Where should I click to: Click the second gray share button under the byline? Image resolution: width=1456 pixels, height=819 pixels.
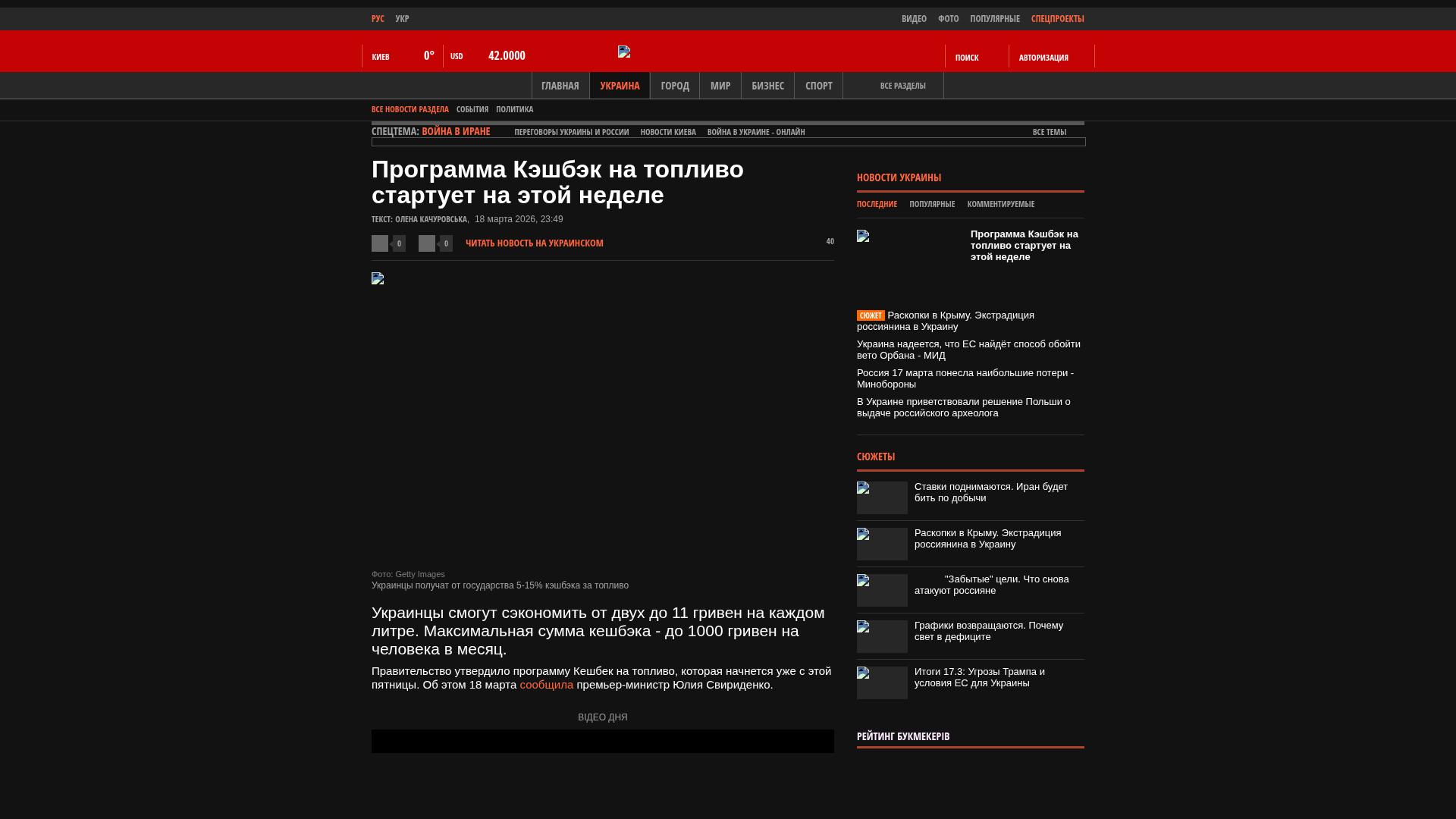(427, 243)
